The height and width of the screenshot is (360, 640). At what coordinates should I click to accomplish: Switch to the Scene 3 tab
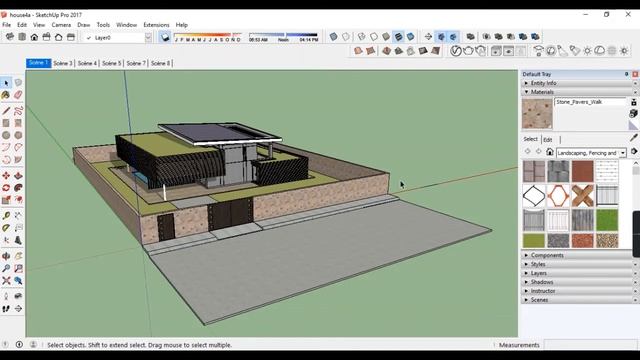[x=63, y=63]
